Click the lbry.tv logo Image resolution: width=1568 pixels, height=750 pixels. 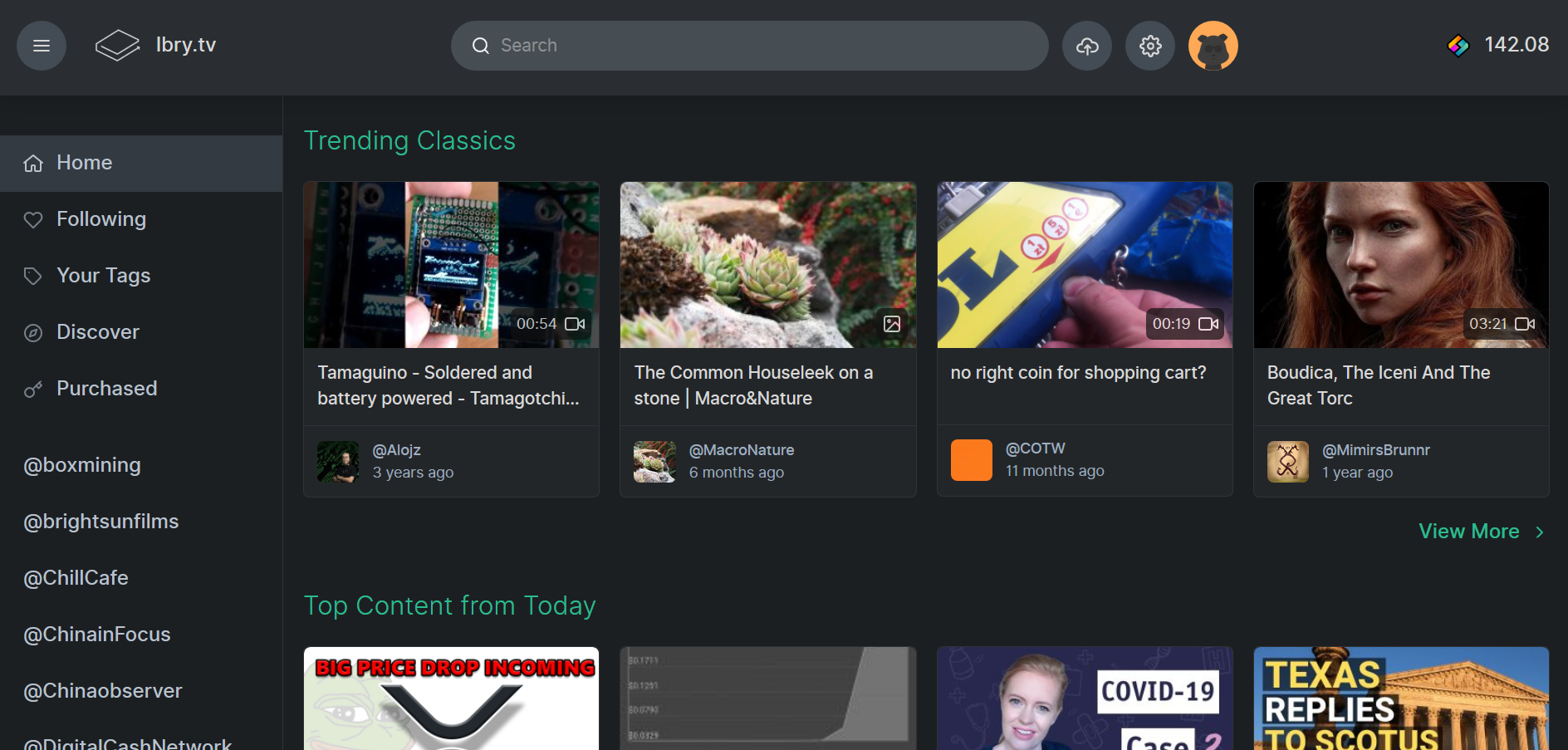click(156, 45)
